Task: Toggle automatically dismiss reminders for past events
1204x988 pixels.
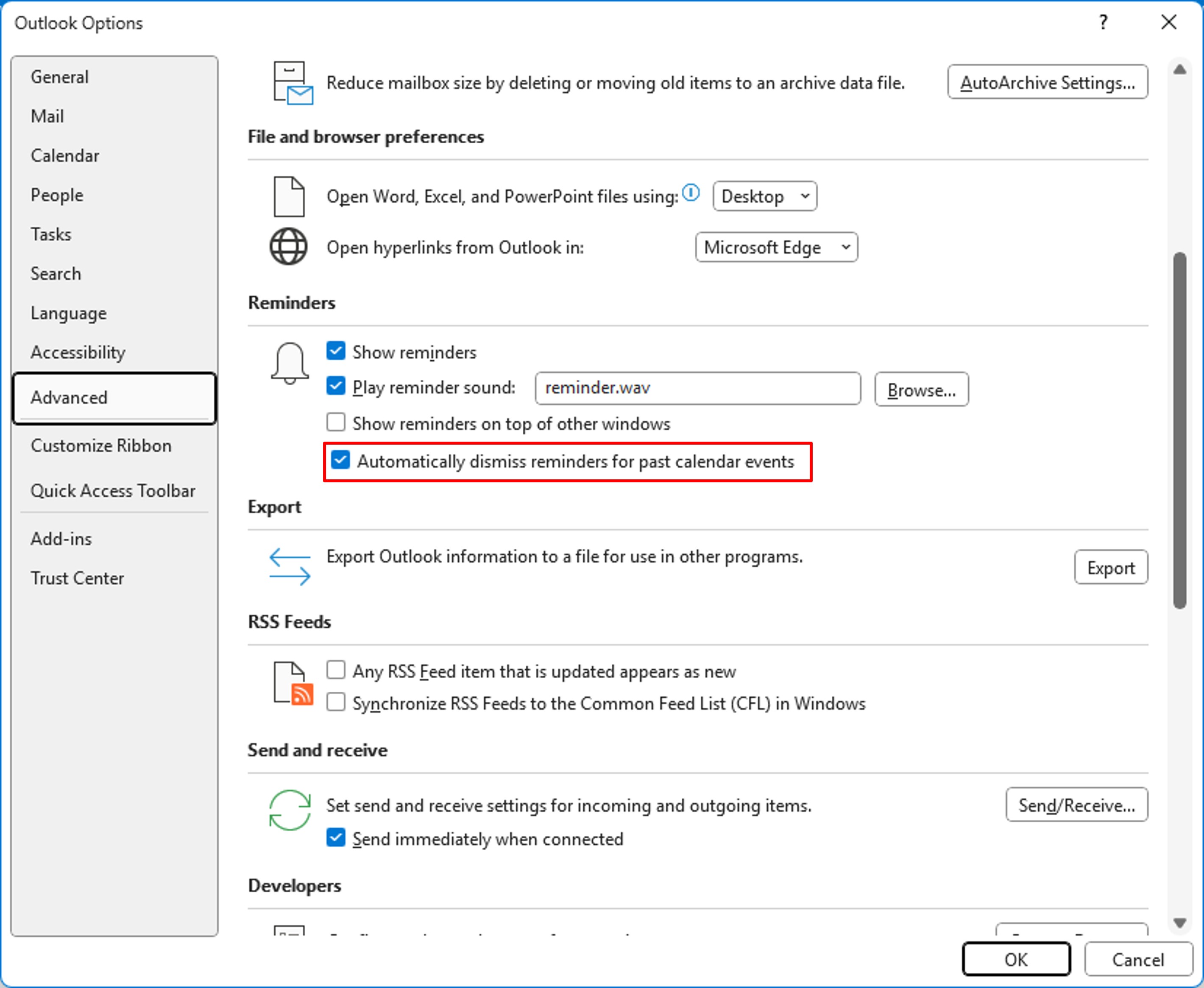Action: [x=340, y=460]
